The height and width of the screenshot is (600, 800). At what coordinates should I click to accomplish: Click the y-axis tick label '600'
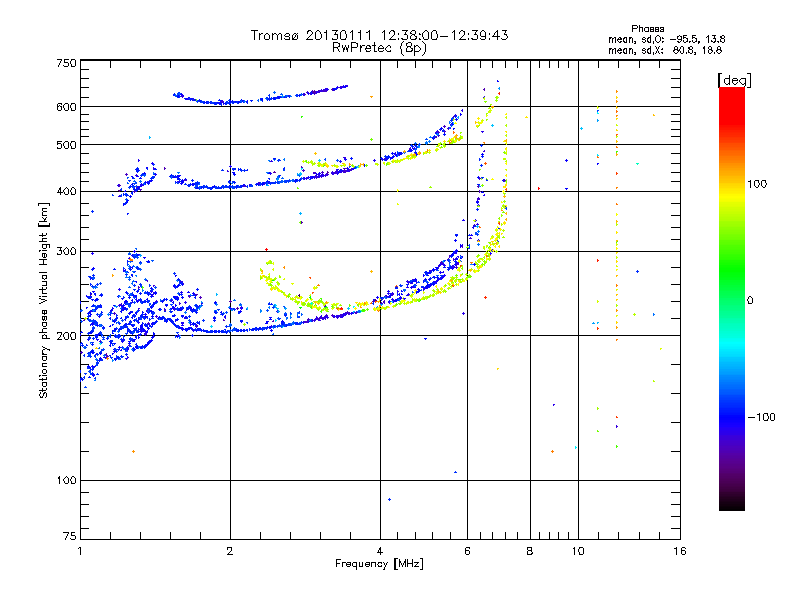coord(66,107)
